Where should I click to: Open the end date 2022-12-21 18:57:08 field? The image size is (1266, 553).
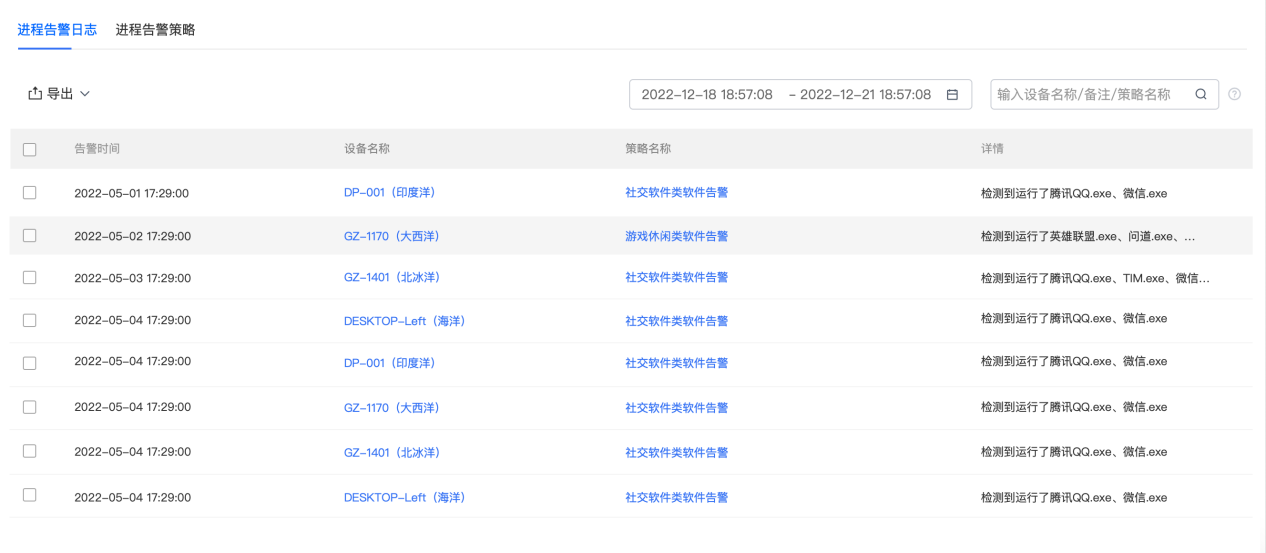pos(865,95)
